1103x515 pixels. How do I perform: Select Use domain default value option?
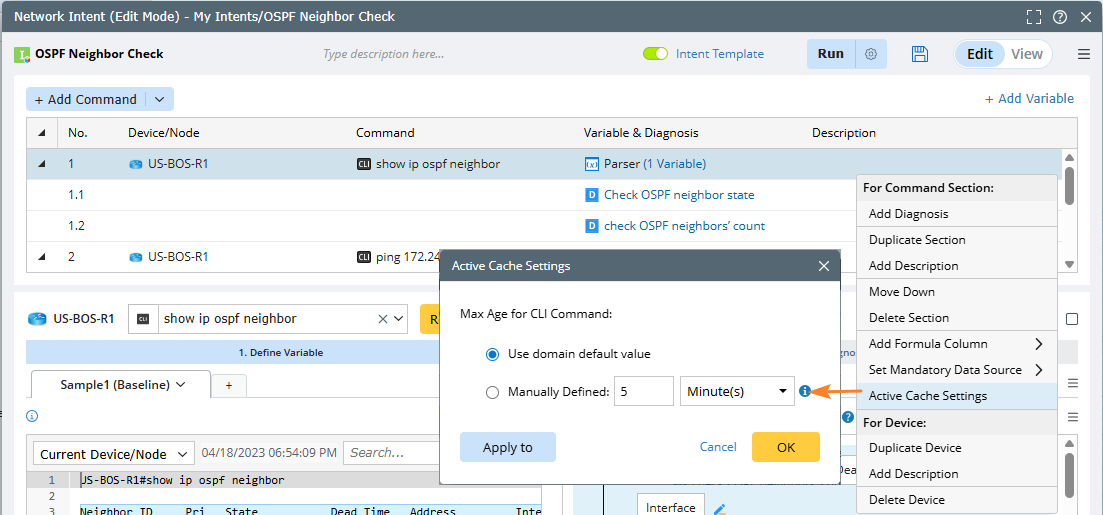492,354
